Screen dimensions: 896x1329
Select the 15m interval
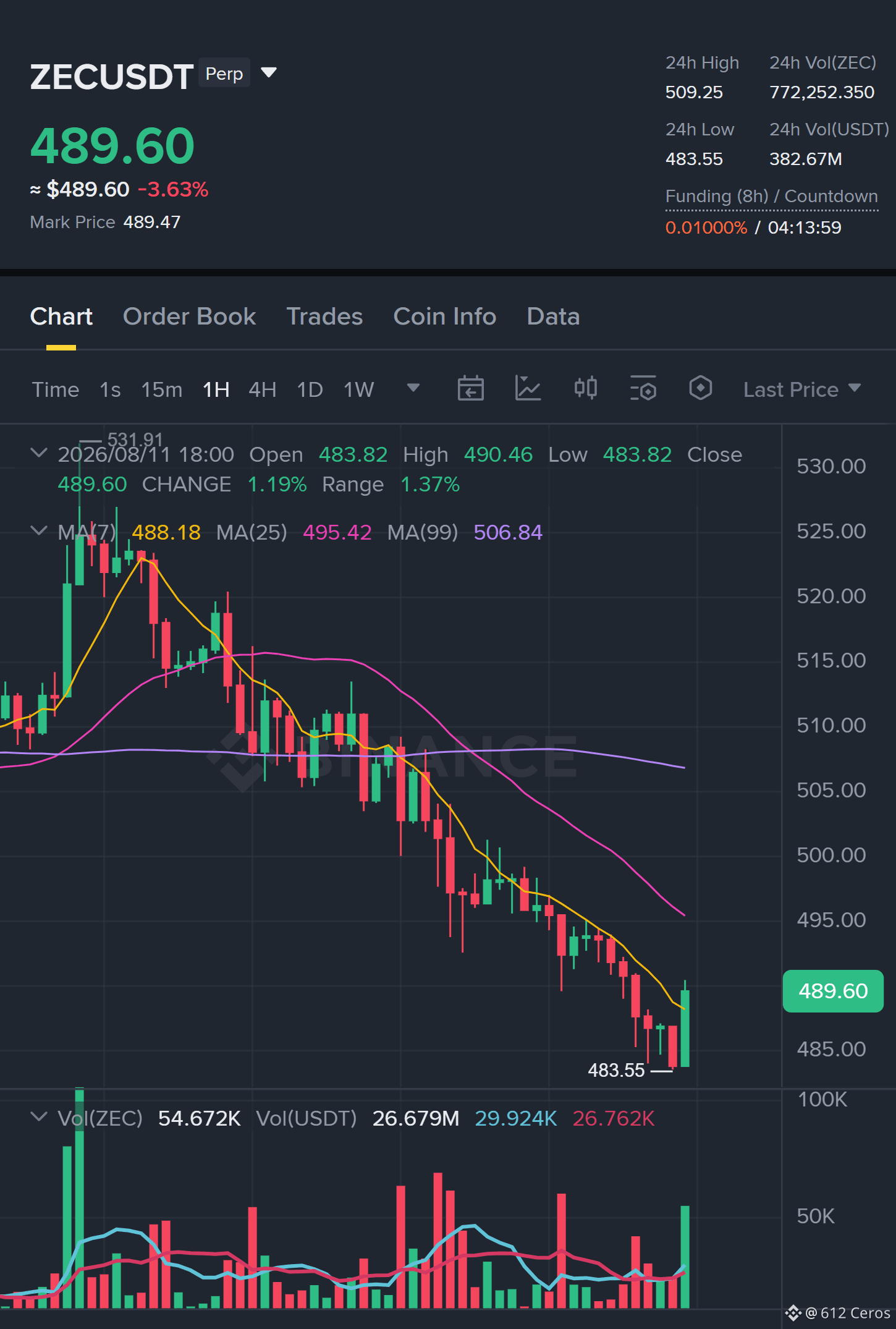[162, 389]
